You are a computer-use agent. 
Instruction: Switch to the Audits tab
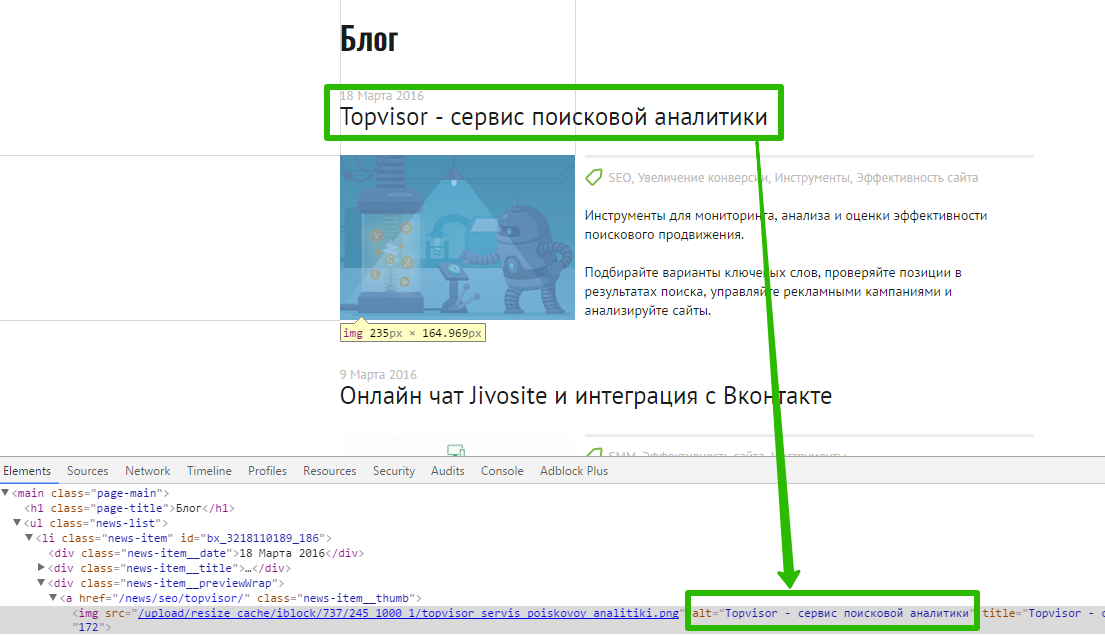pyautogui.click(x=447, y=471)
